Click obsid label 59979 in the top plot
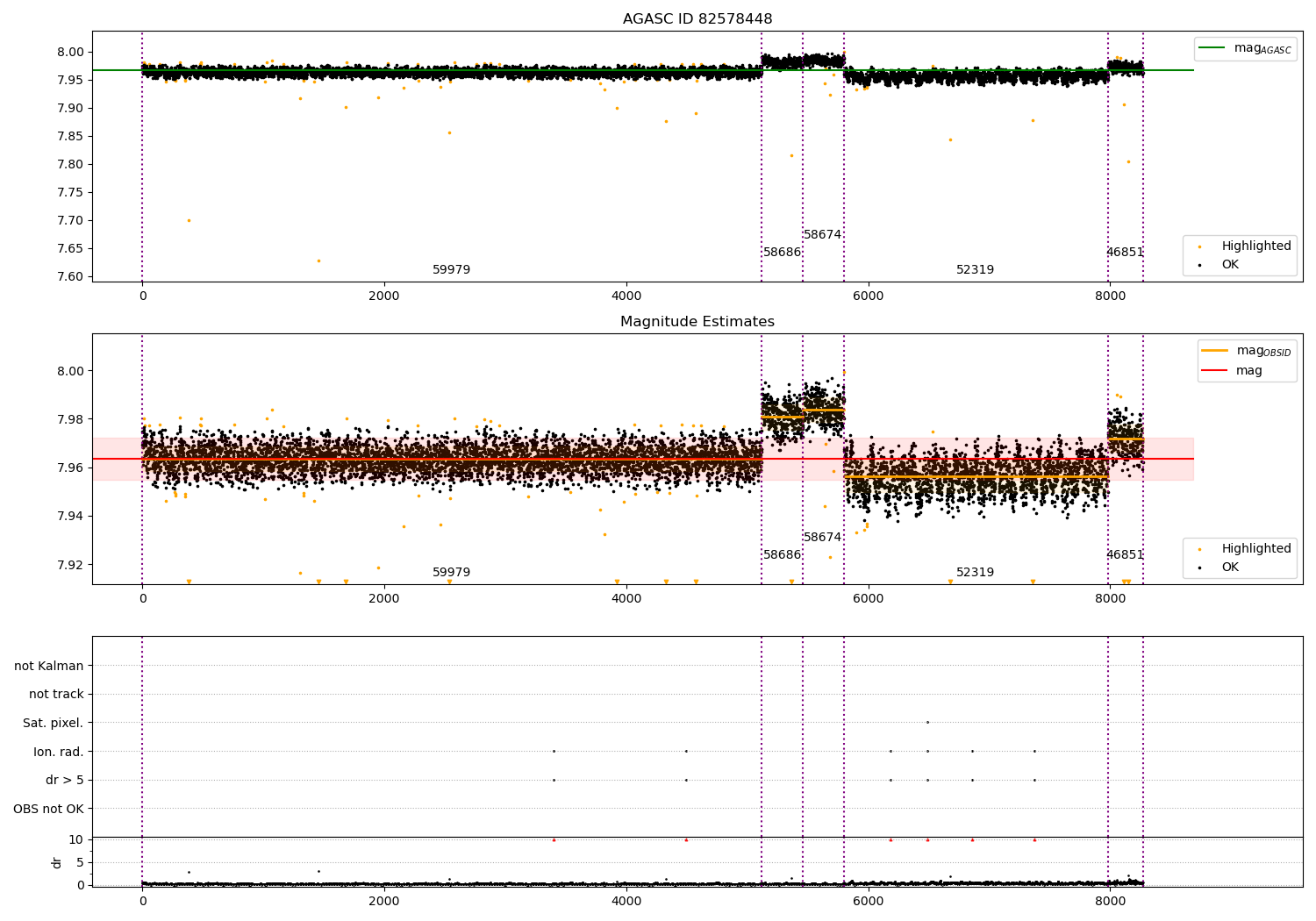Screen dimensions: 1316x921 [451, 270]
